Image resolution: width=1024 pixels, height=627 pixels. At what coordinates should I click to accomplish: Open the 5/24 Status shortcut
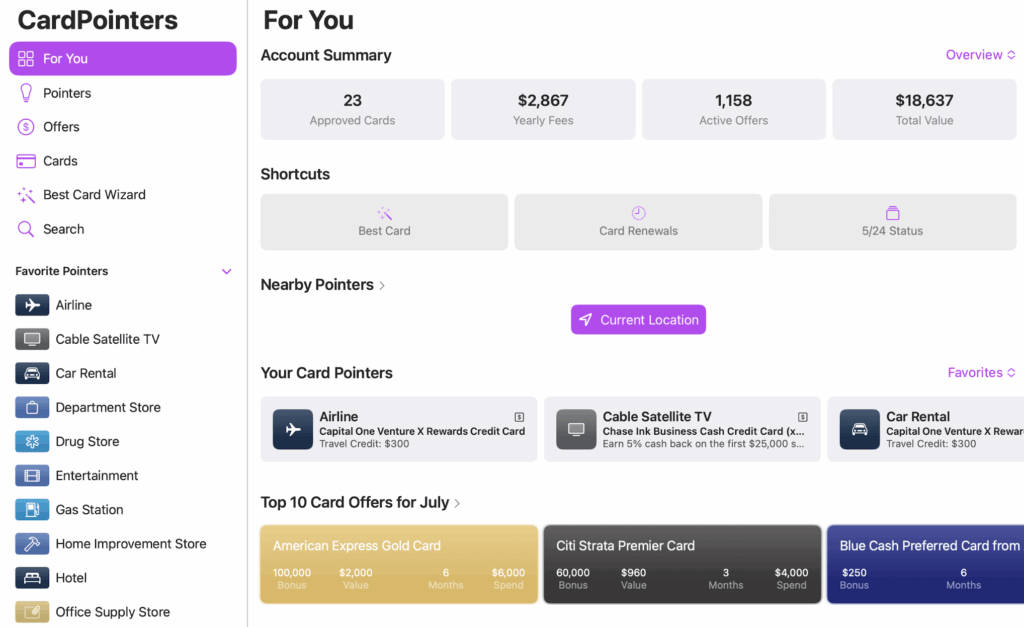[x=892, y=222]
